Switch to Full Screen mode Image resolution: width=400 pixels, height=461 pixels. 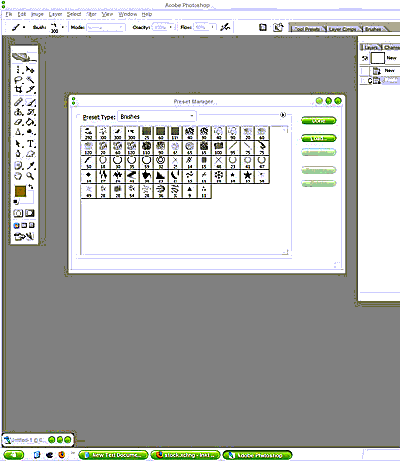click(x=31, y=226)
